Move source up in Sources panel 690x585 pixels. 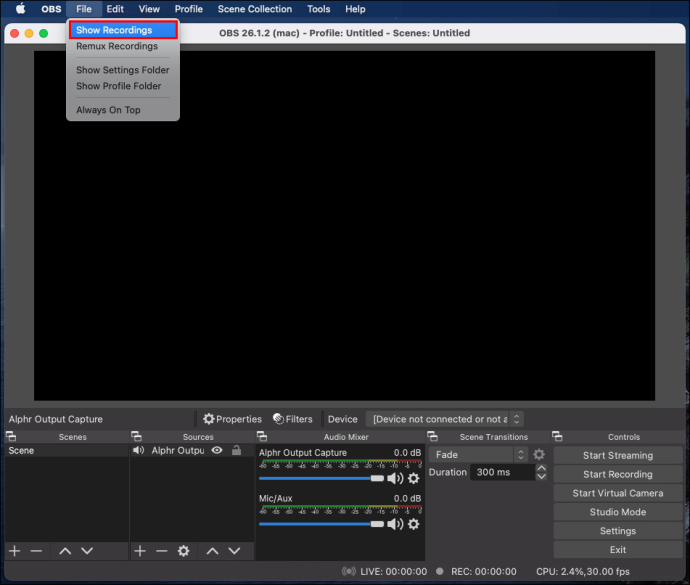(x=213, y=551)
